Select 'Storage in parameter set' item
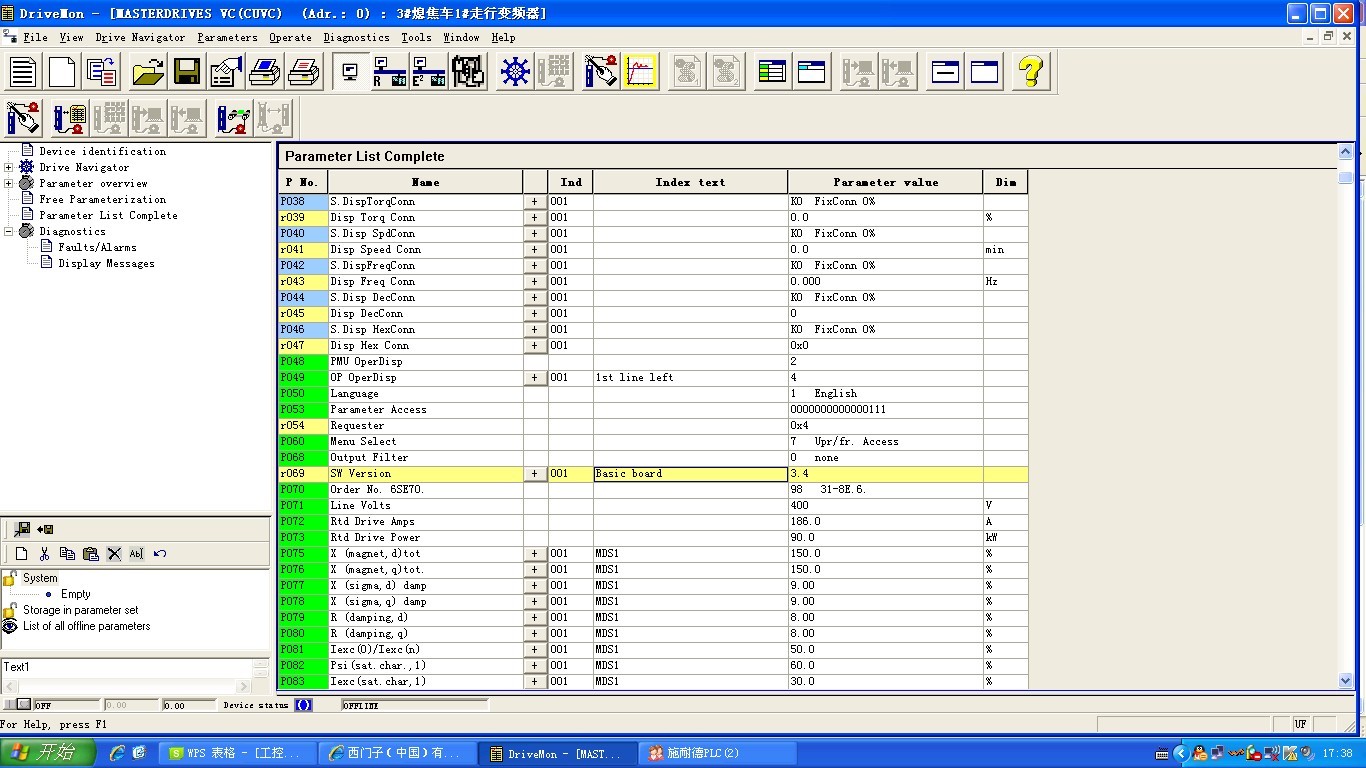The width and height of the screenshot is (1366, 768). [80, 610]
